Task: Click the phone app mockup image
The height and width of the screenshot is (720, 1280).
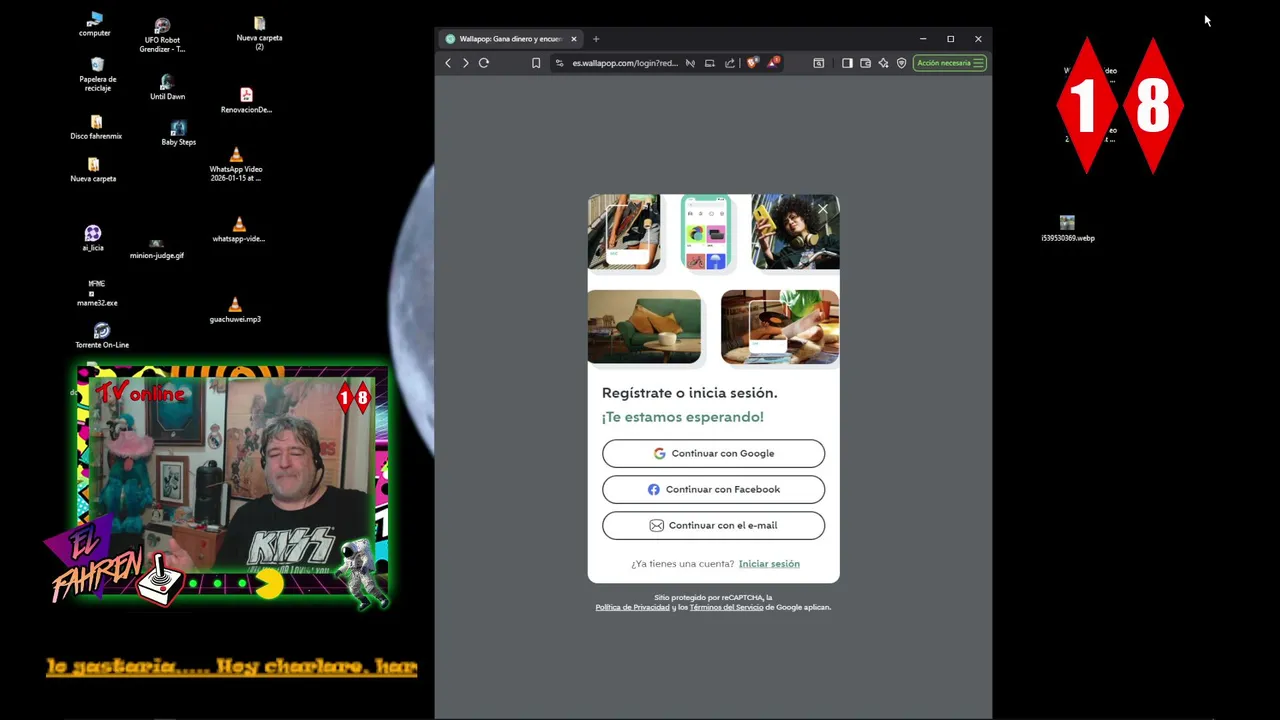Action: pos(706,232)
